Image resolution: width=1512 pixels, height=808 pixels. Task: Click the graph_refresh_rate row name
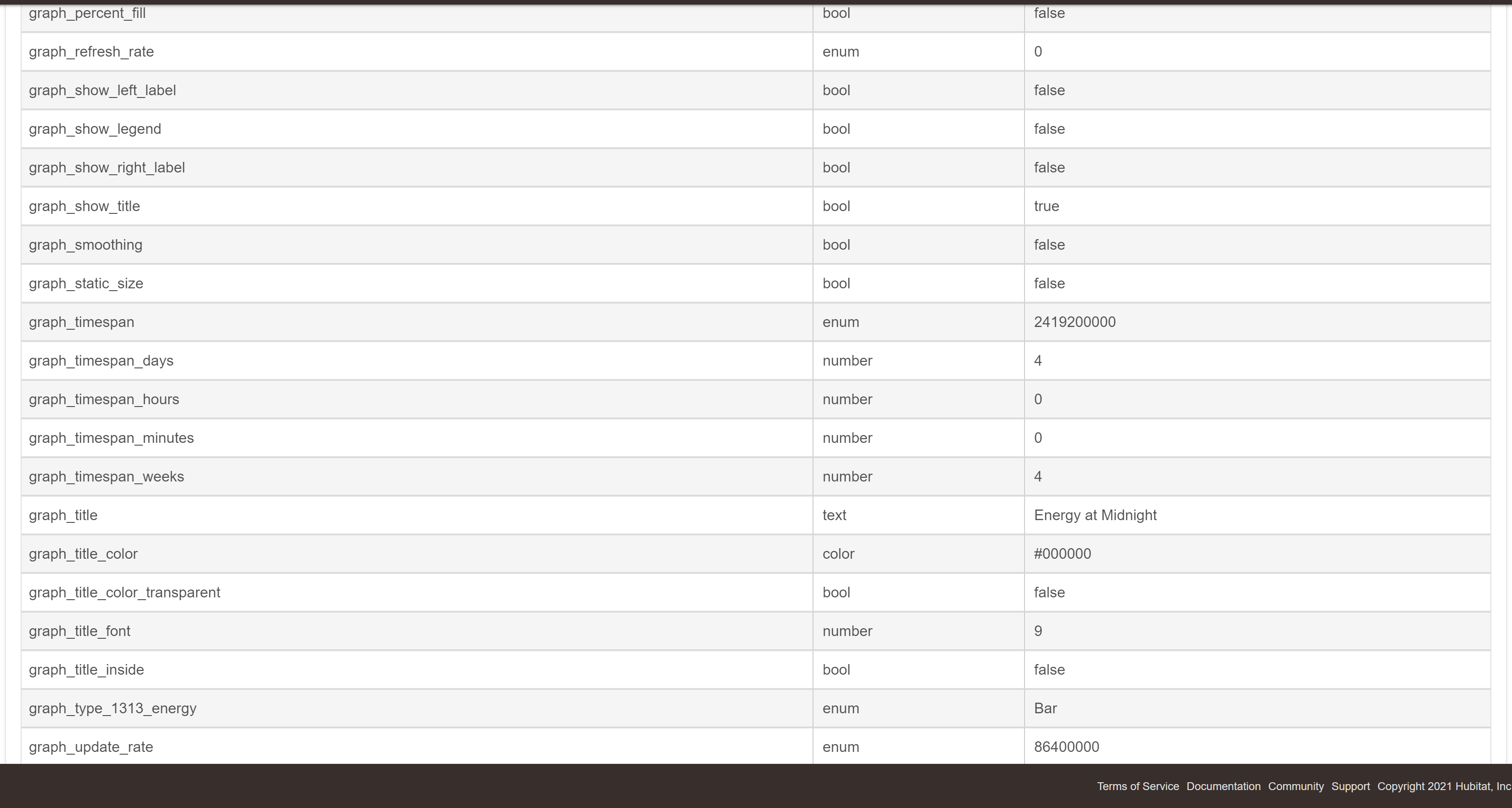click(x=92, y=52)
